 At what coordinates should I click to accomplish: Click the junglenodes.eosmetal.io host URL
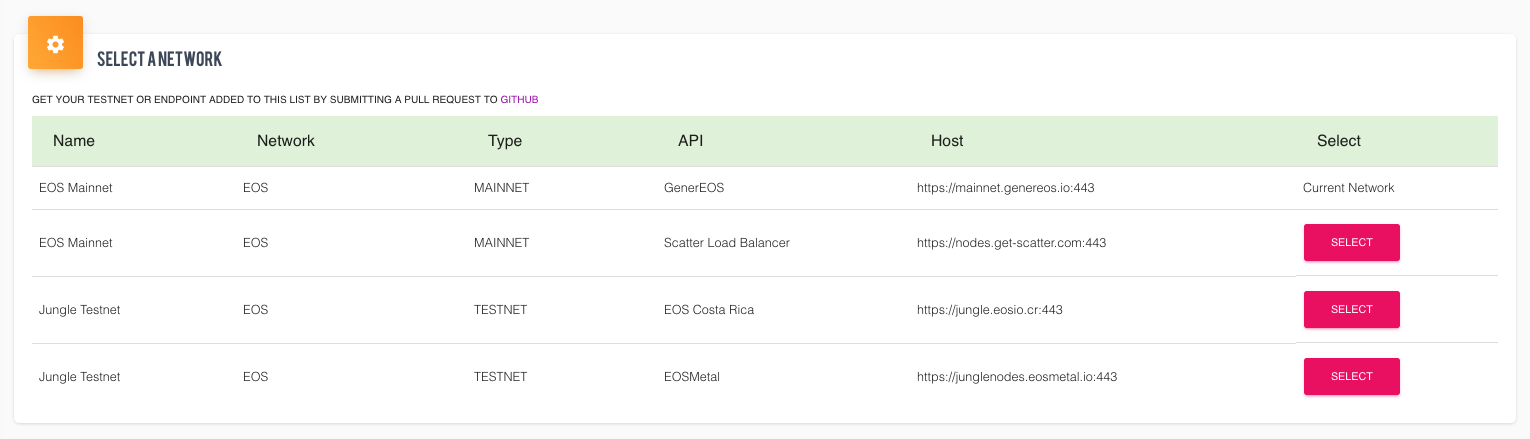tap(1016, 377)
